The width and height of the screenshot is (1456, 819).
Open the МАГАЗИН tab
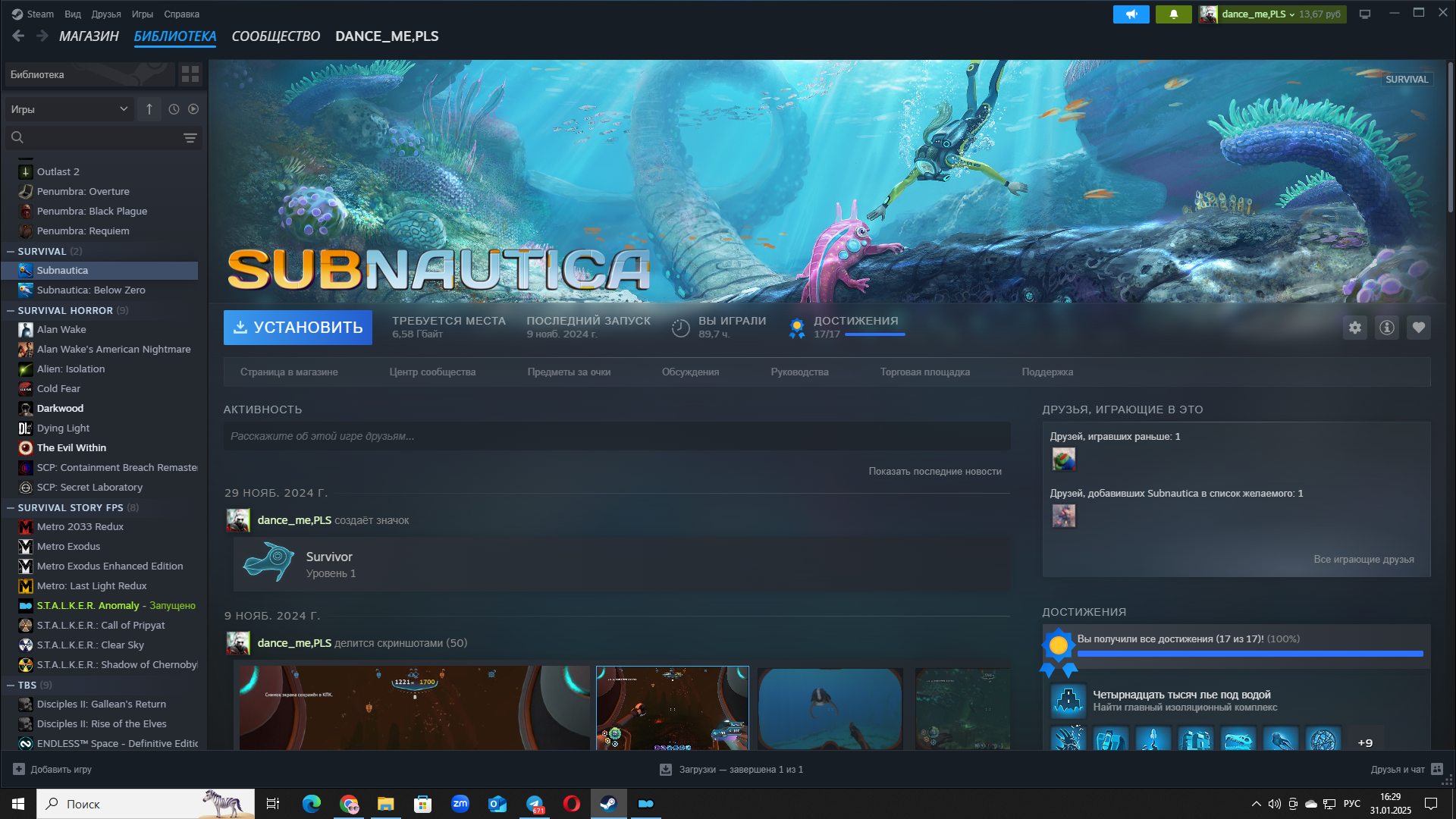click(x=89, y=36)
